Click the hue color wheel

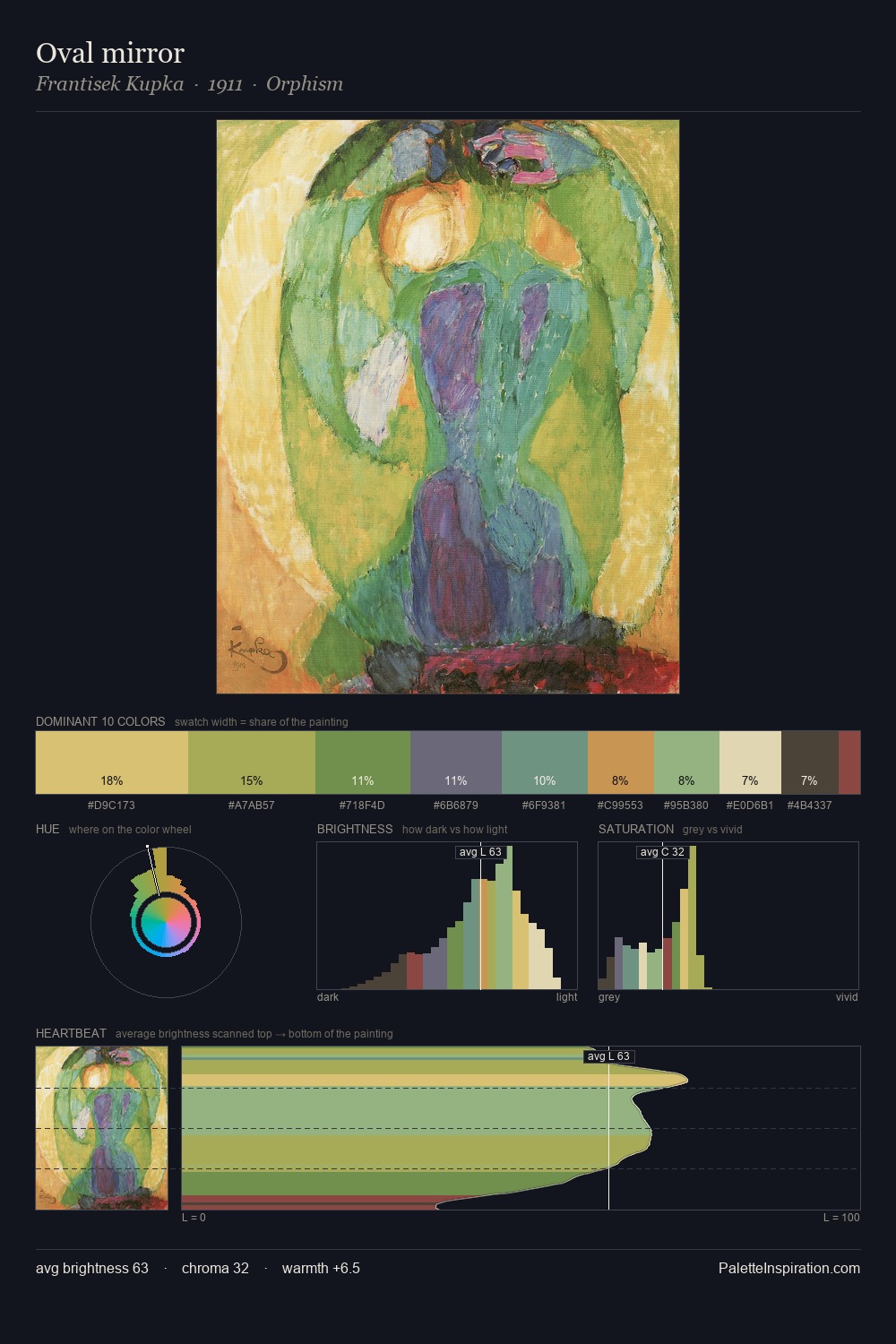pyautogui.click(x=166, y=922)
